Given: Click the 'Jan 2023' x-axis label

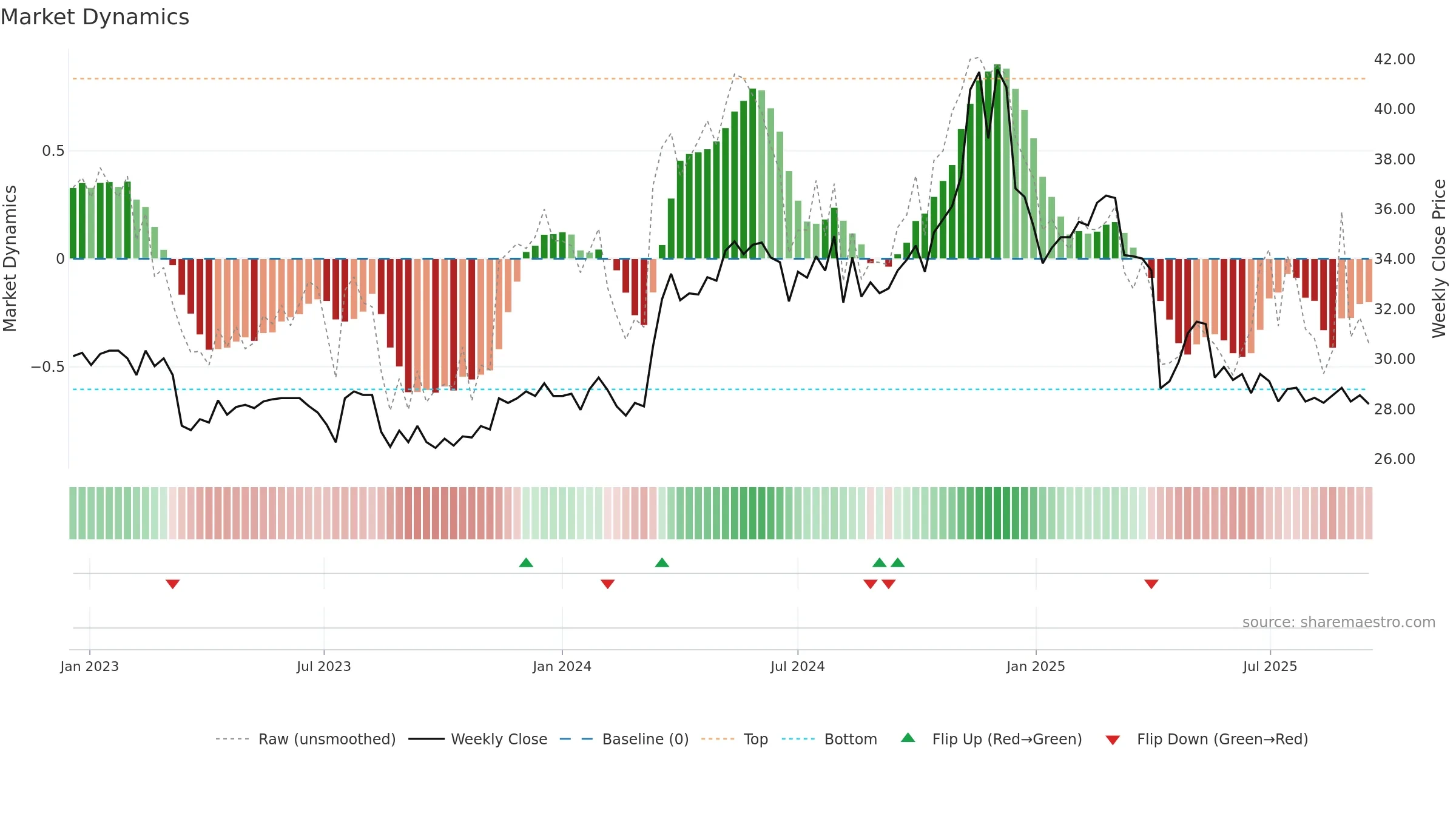Looking at the screenshot, I should (90, 666).
